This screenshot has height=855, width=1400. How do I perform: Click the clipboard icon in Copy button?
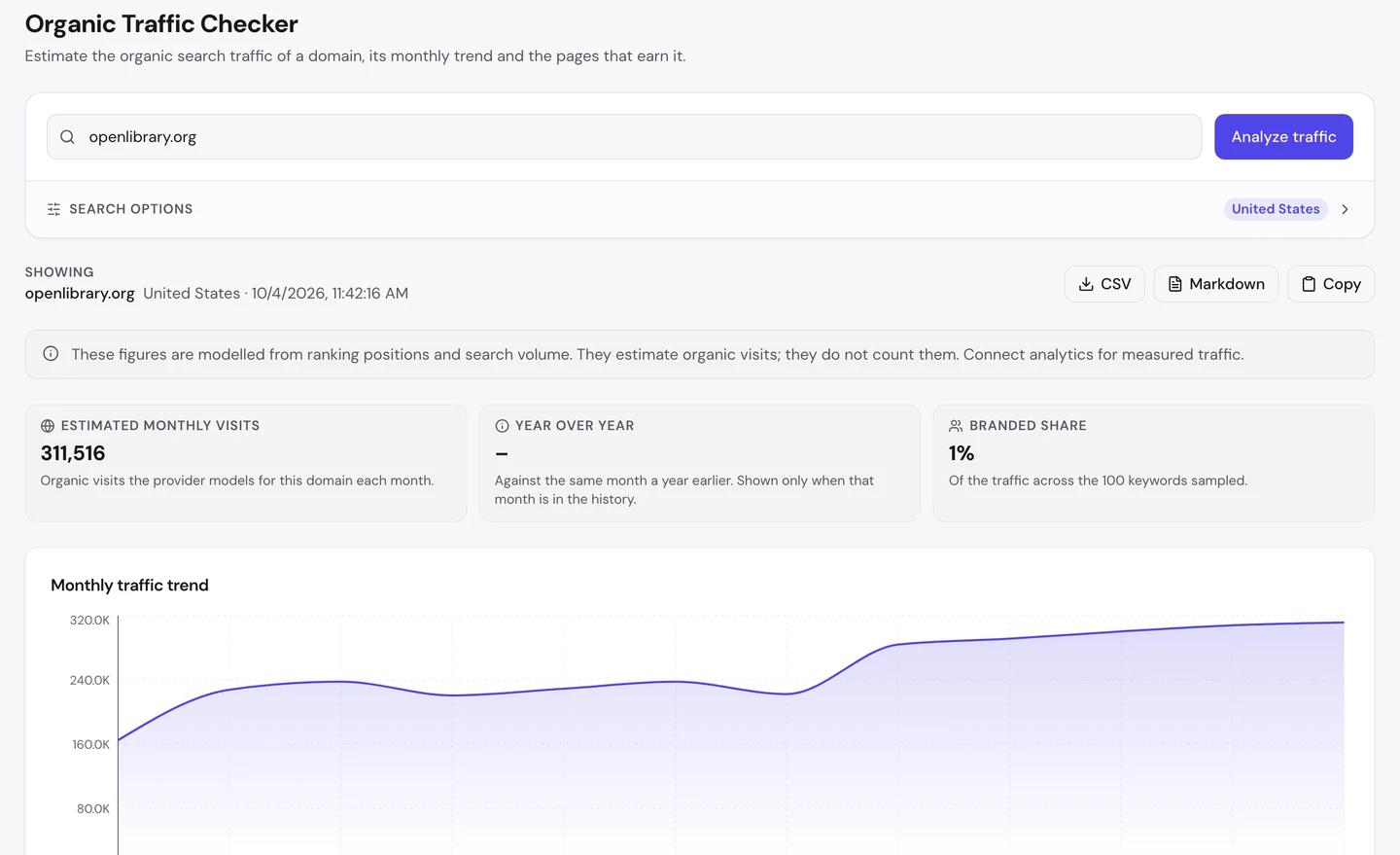[x=1309, y=284]
